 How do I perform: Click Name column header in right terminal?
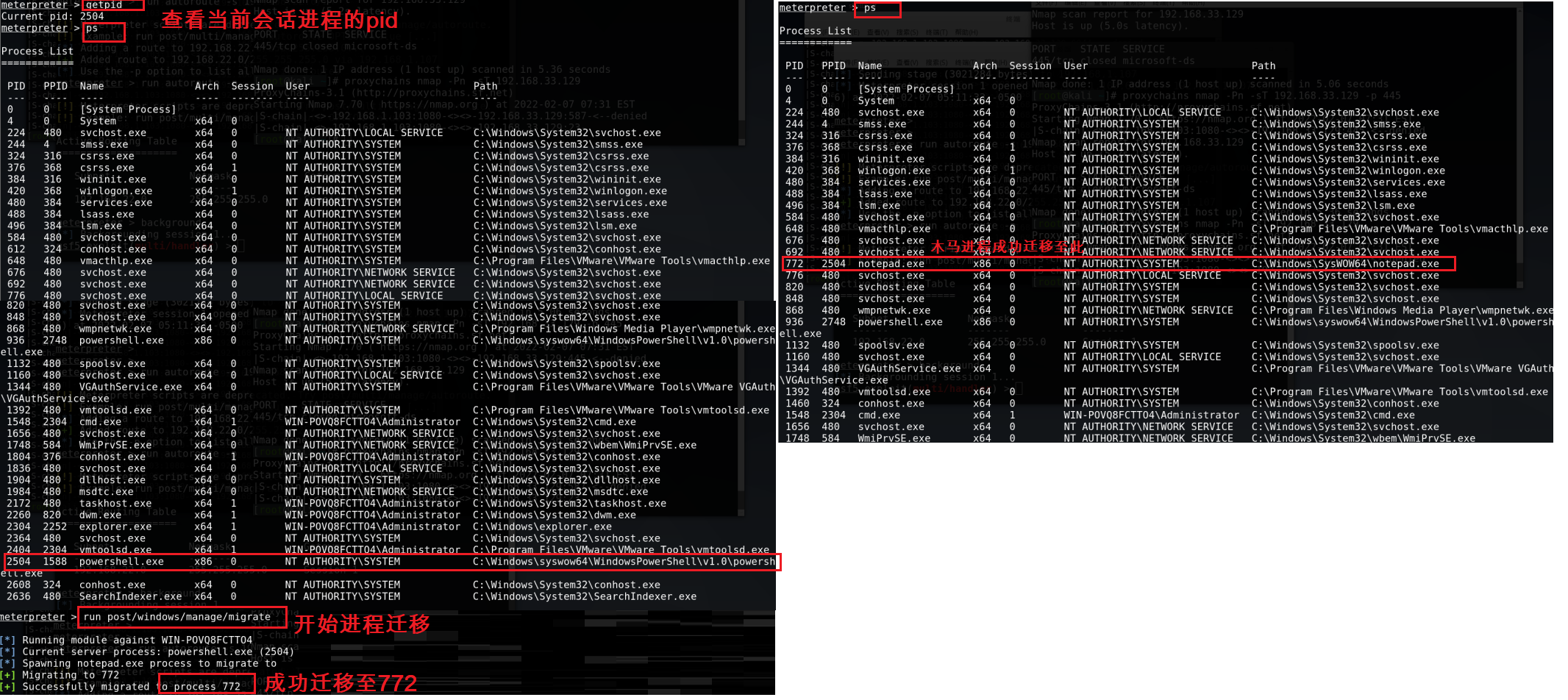(x=870, y=66)
